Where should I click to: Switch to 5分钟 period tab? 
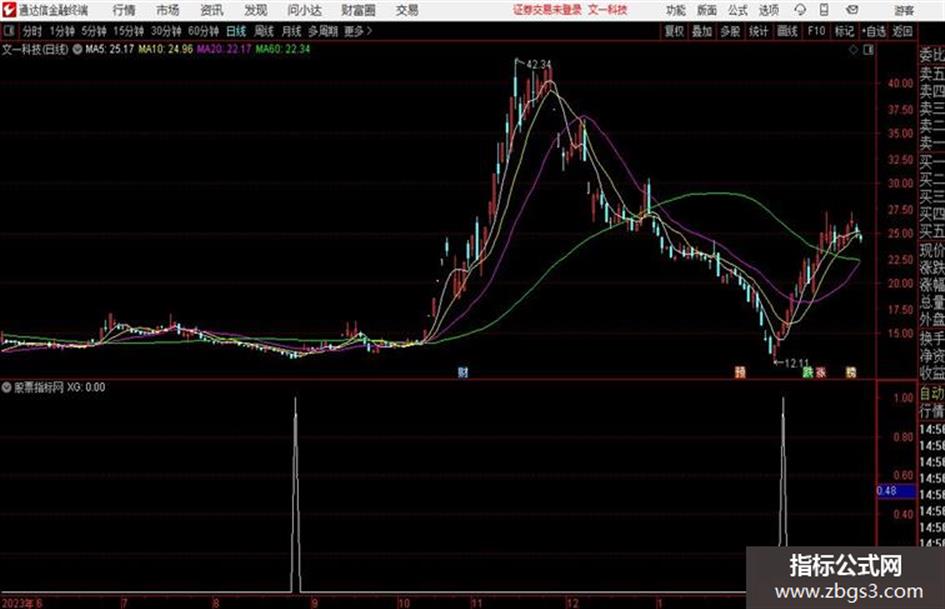click(x=94, y=31)
